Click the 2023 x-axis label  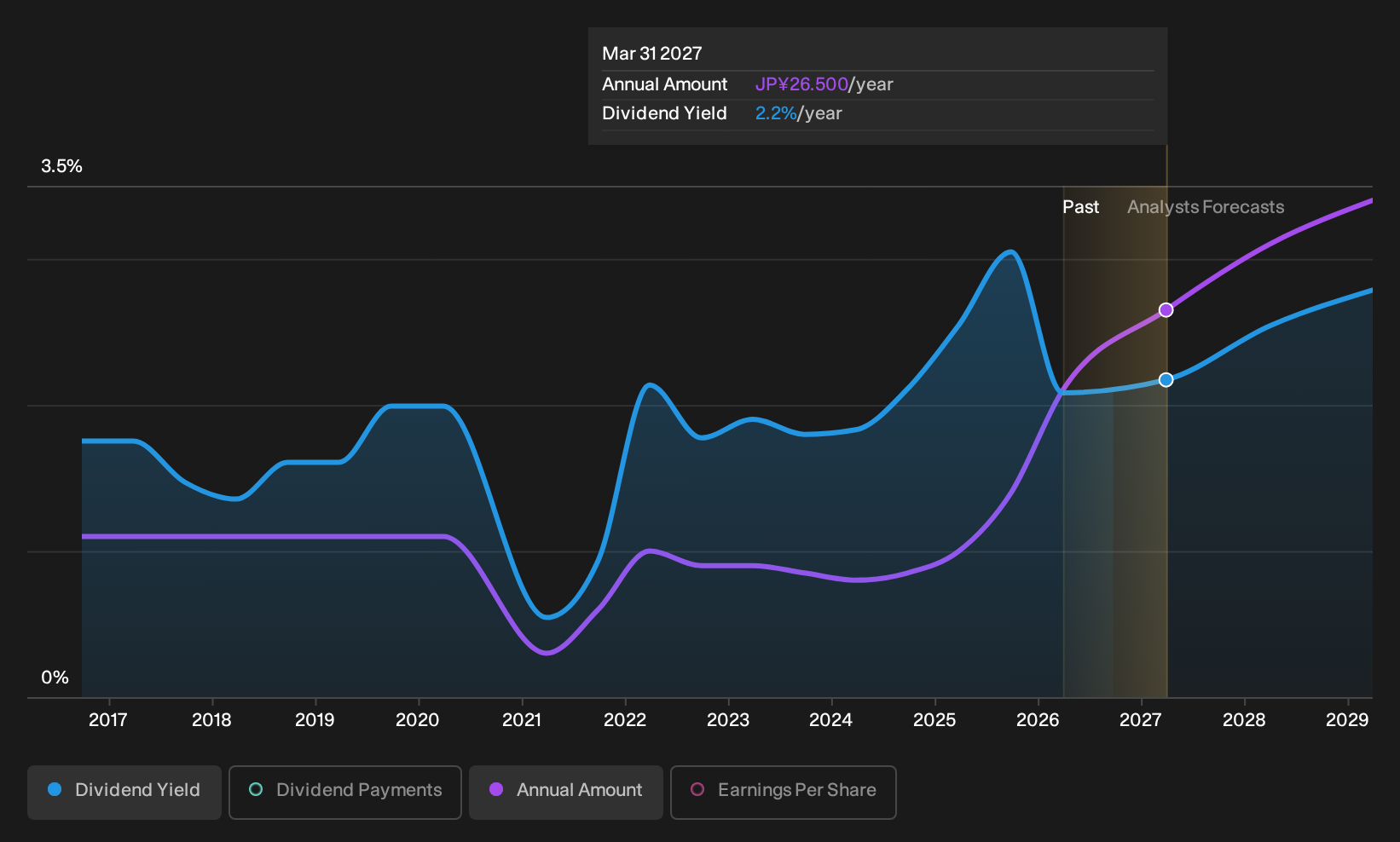(x=728, y=720)
